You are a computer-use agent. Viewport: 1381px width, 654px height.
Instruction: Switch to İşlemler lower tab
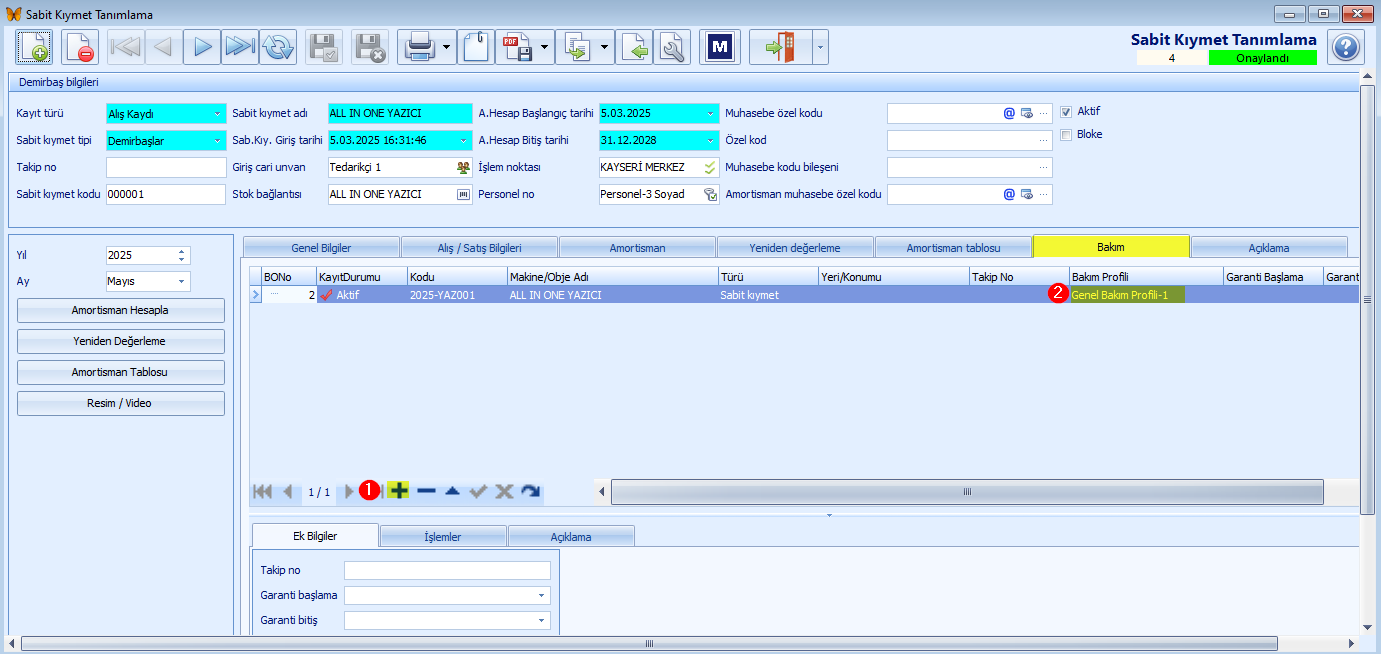point(443,536)
